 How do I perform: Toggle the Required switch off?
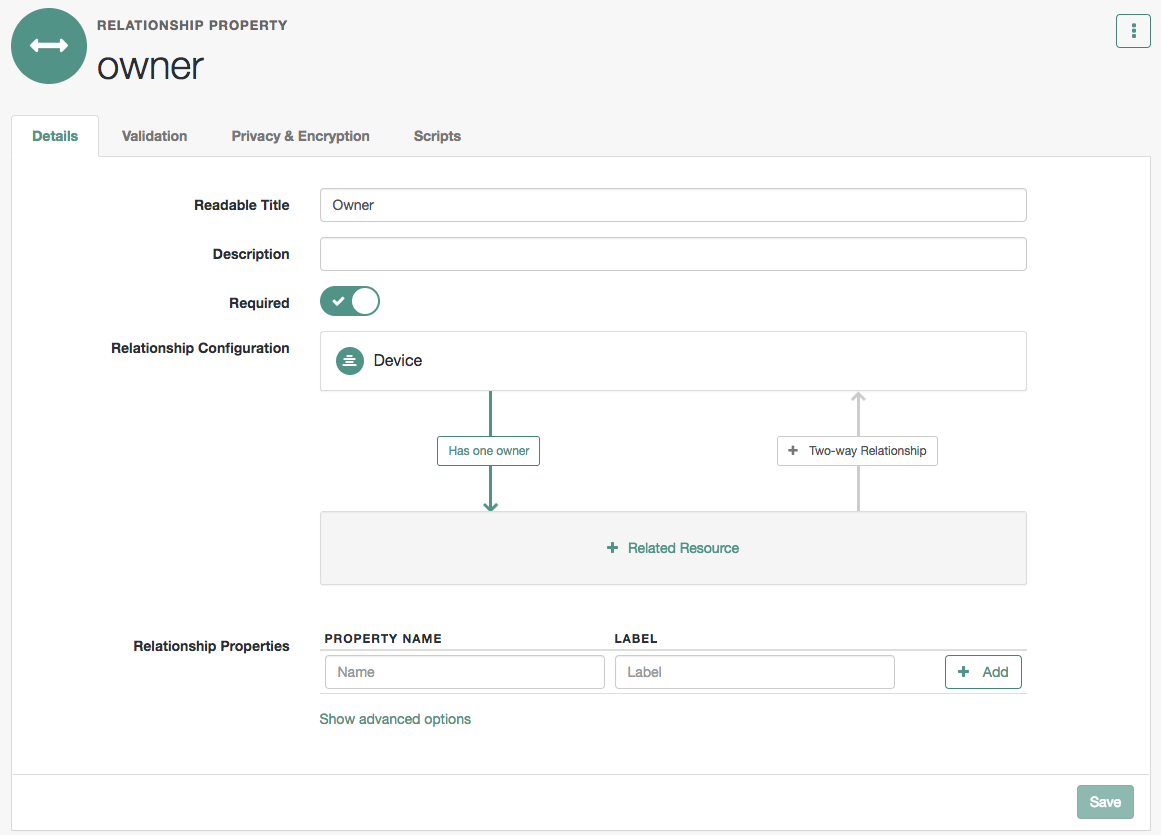tap(350, 302)
